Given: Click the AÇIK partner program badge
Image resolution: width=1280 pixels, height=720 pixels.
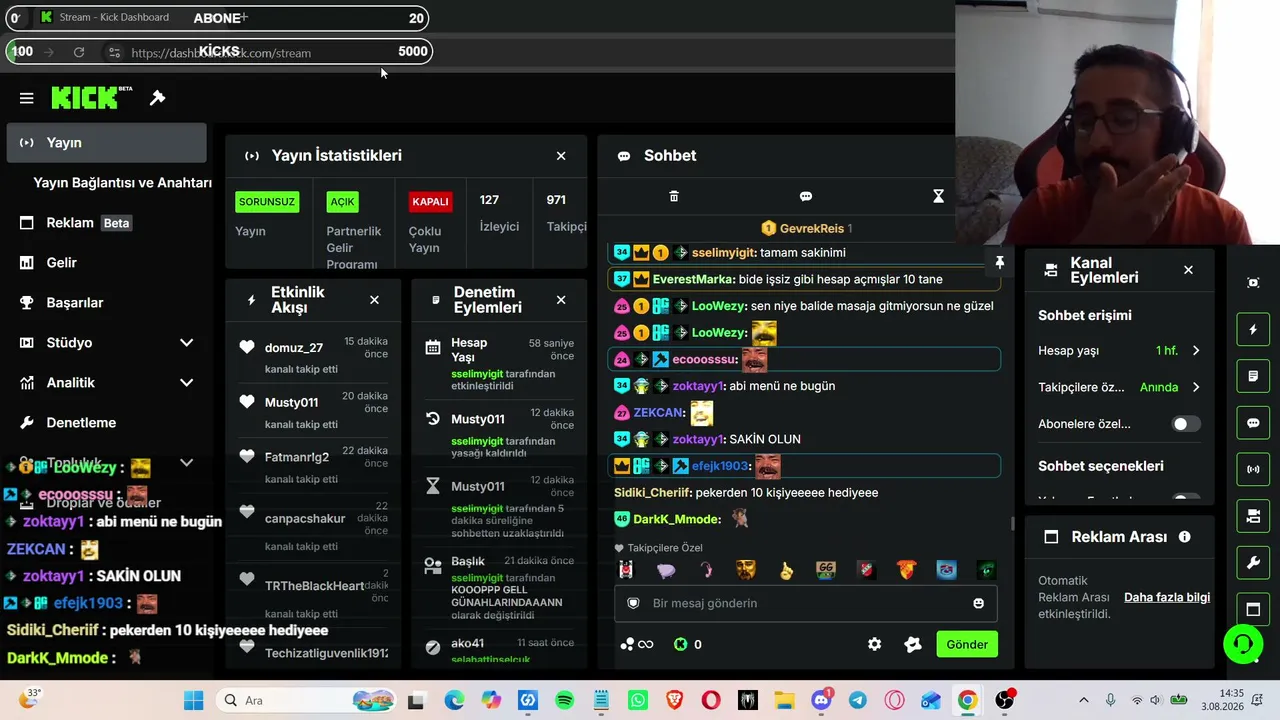Looking at the screenshot, I should [343, 202].
